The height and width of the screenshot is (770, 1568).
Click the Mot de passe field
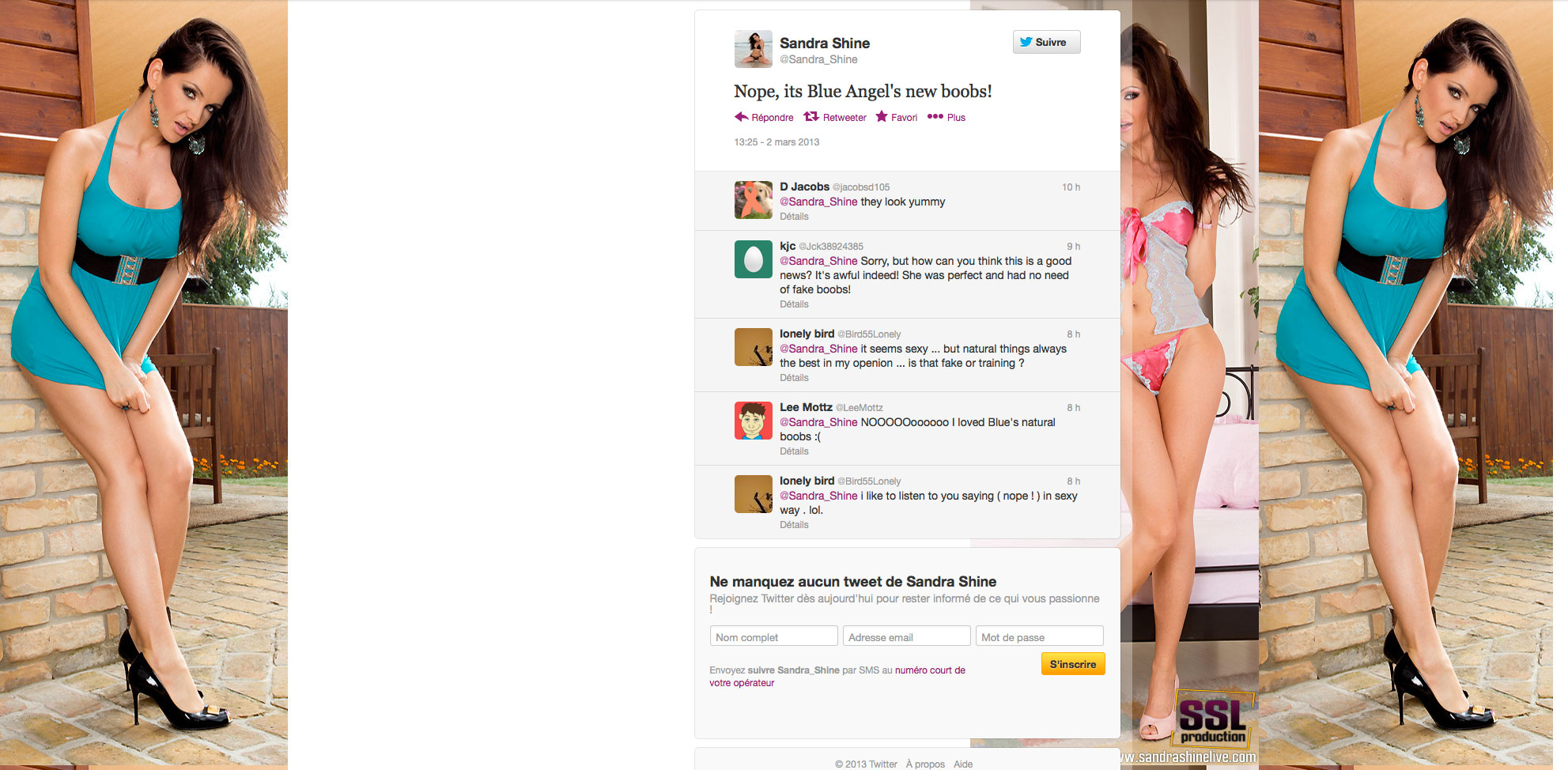click(1039, 636)
